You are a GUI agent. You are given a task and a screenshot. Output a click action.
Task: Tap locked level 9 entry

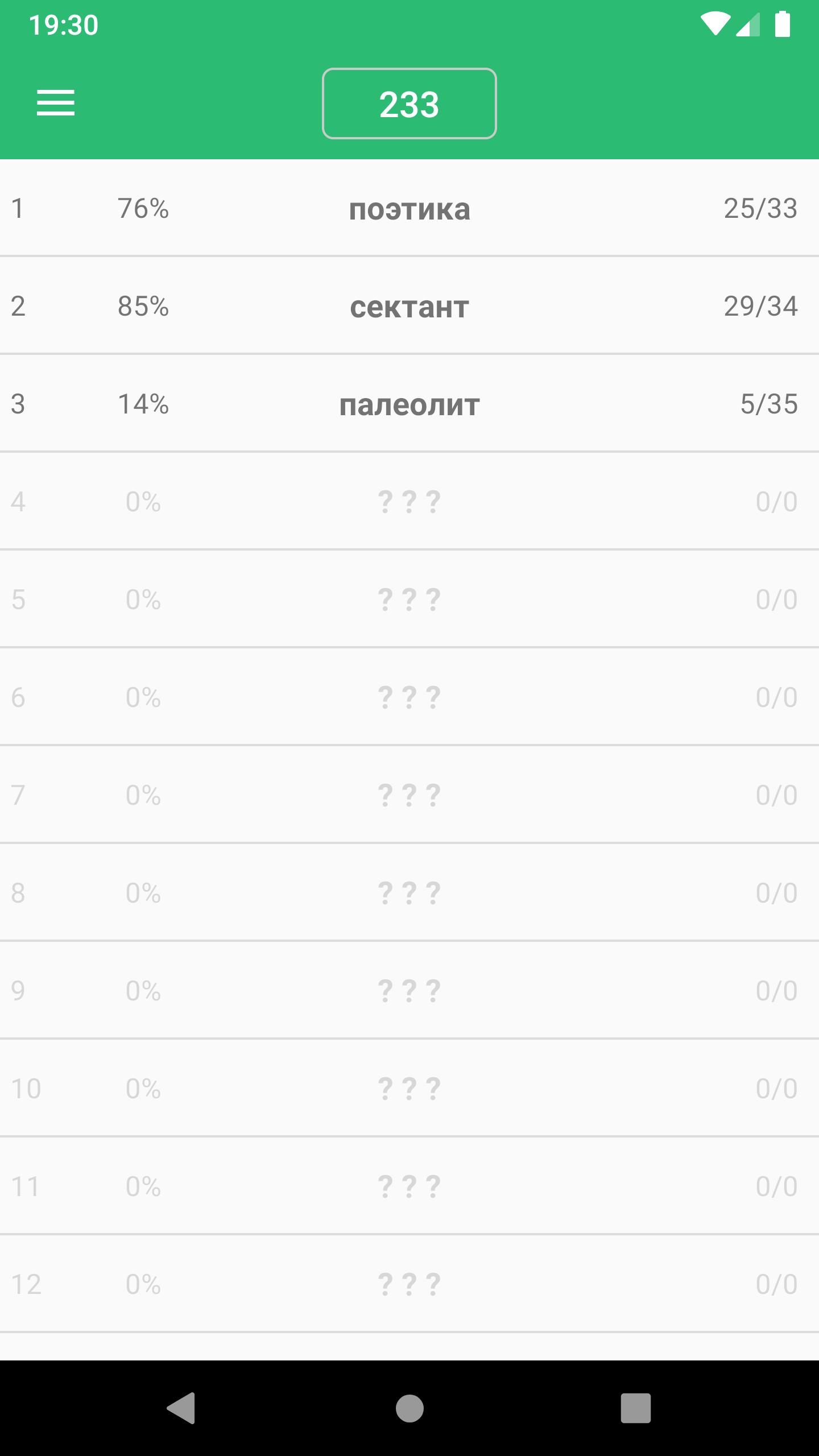pos(409,991)
